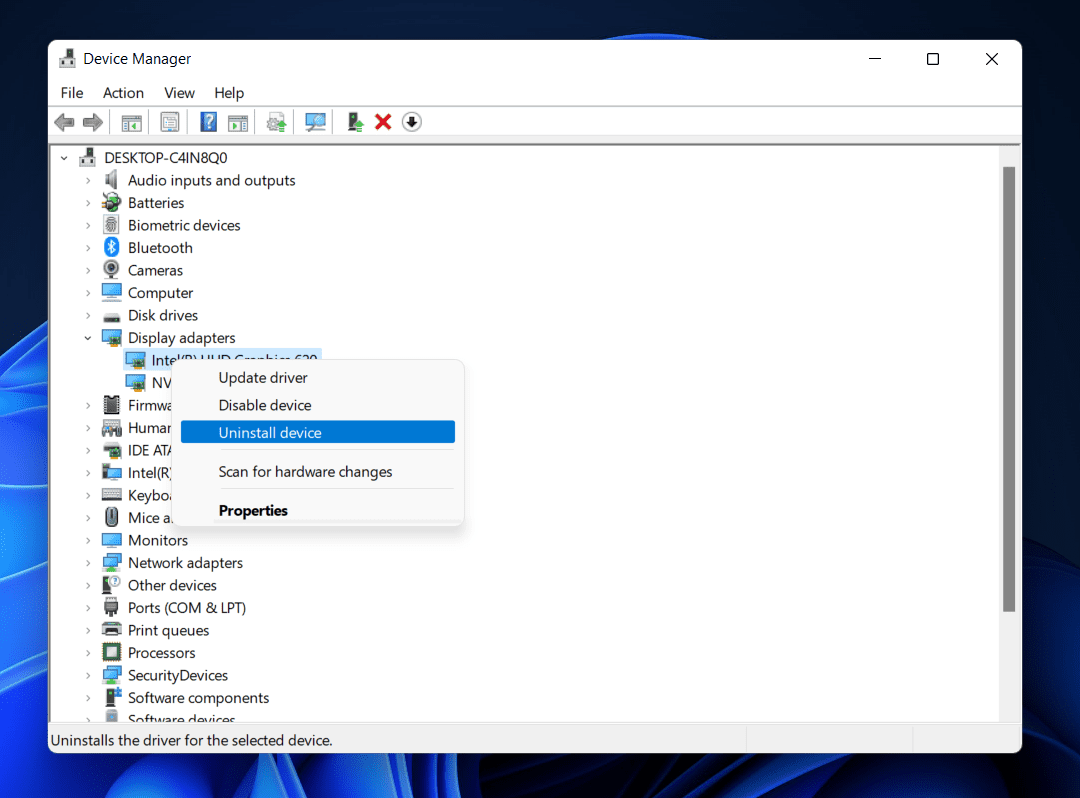Click the Show/Hide Action Pane toolbar icon
Viewport: 1080px width, 798px height.
pos(238,122)
